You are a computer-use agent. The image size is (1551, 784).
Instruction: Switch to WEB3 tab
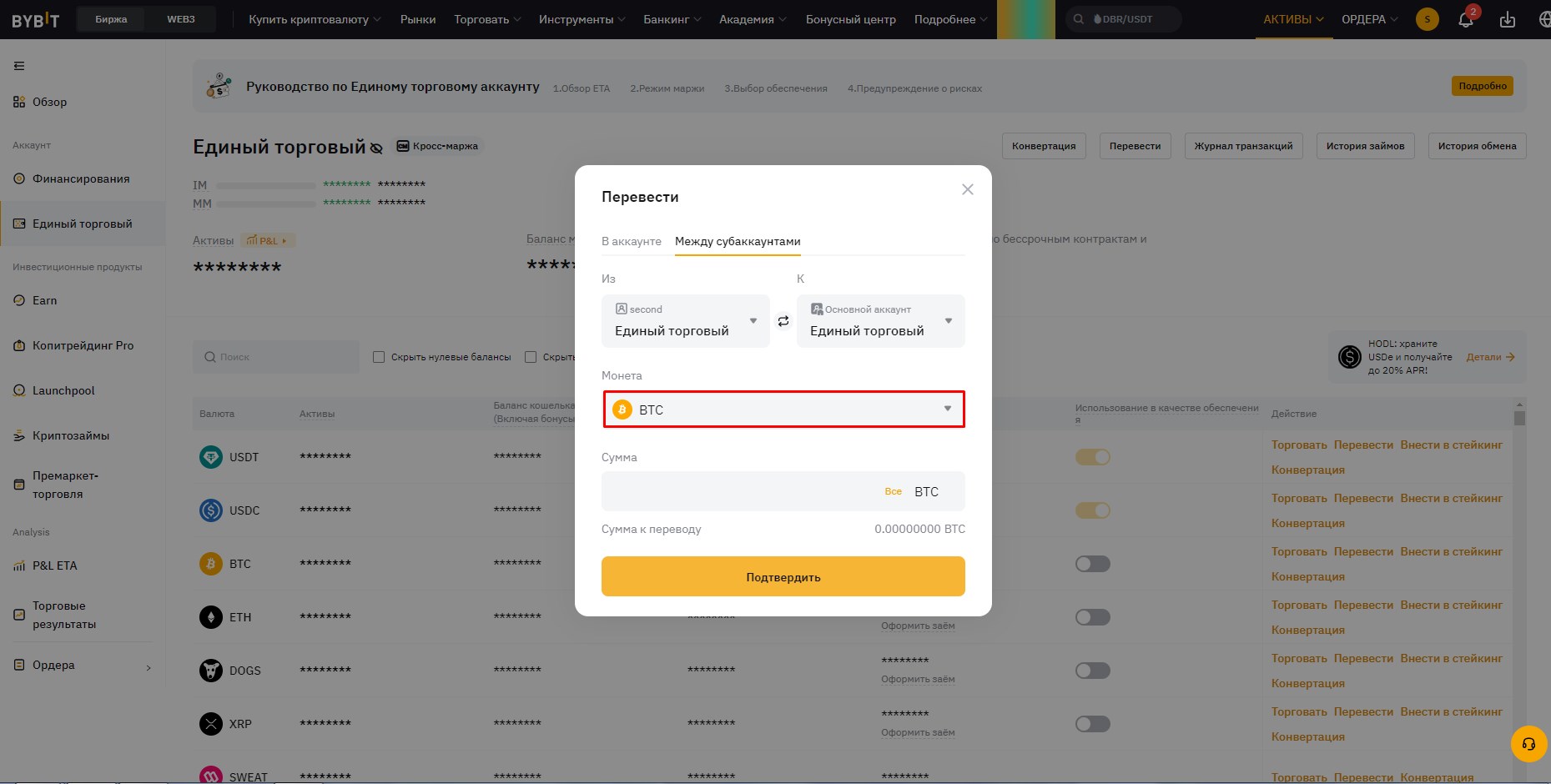point(181,19)
